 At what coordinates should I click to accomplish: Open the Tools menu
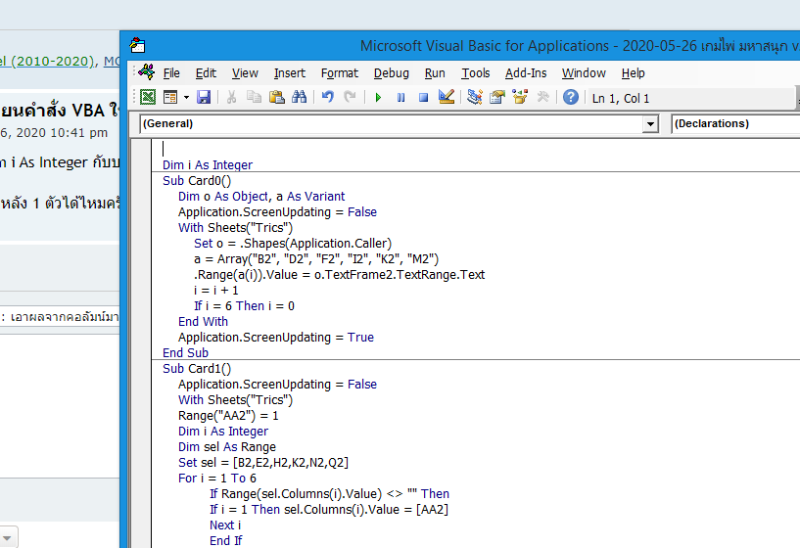pos(475,73)
